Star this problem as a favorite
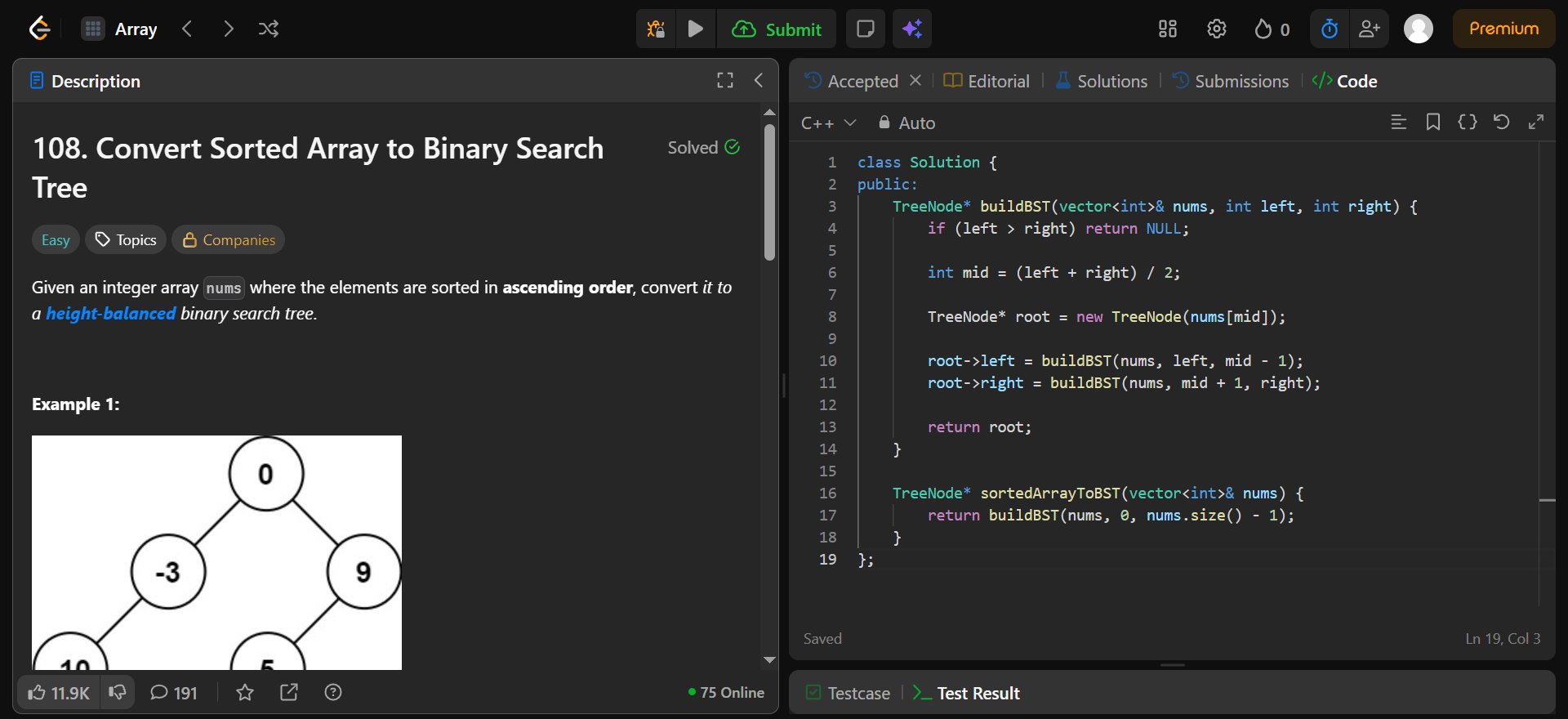Screen dimensions: 1568x719 click(x=244, y=693)
